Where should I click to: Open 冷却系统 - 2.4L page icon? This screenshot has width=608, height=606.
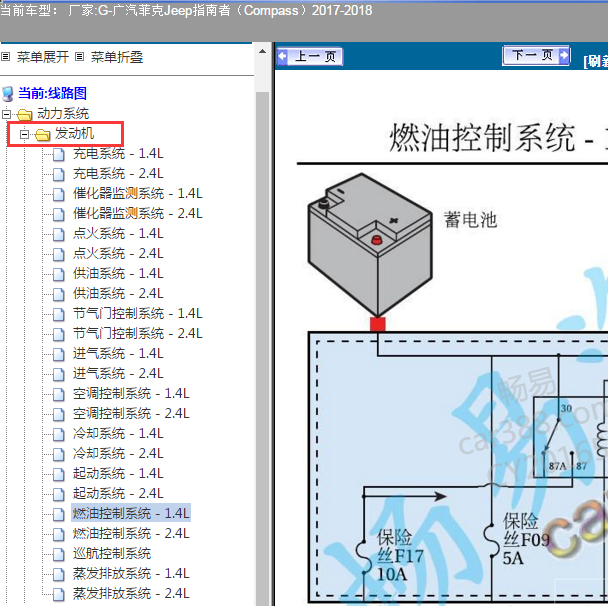[59, 454]
